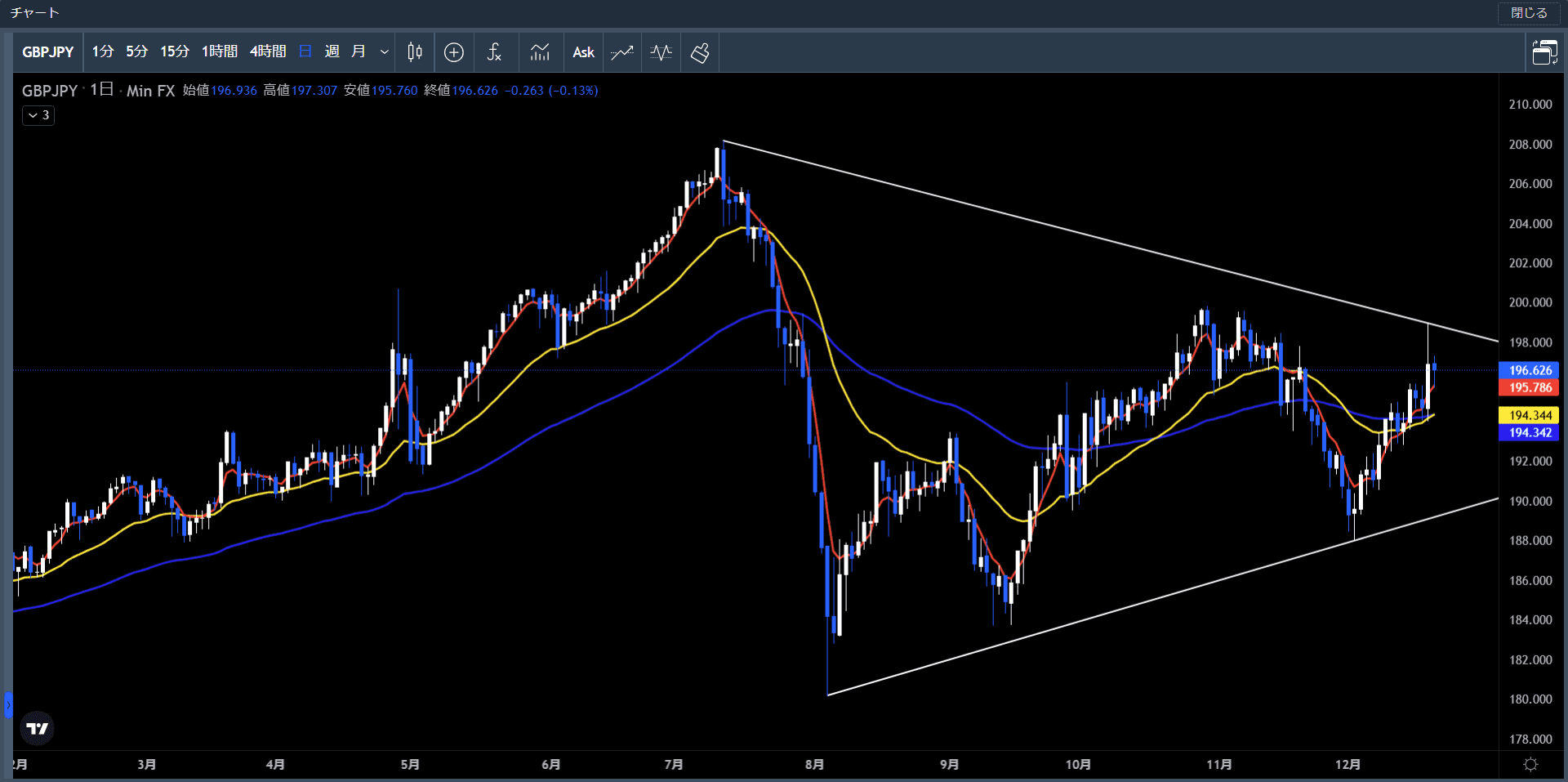The width and height of the screenshot is (1568, 782).
Task: Expand the collapsed indicators legend showing 3
Action: click(38, 115)
